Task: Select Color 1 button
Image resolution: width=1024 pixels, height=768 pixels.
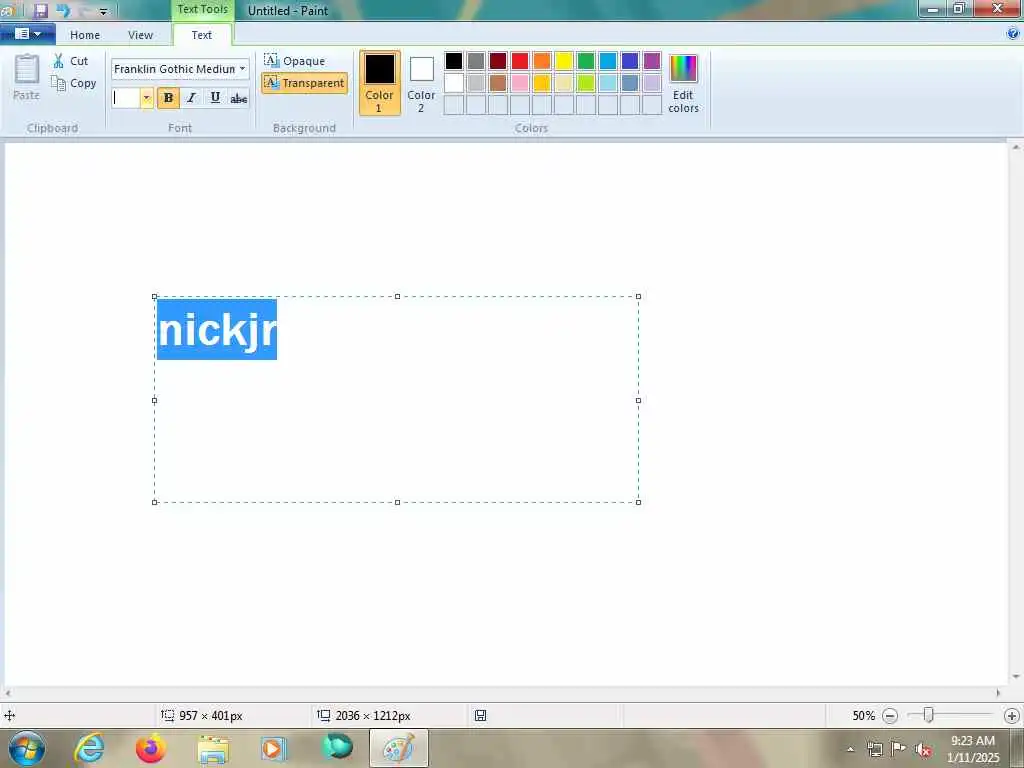Action: (x=379, y=83)
